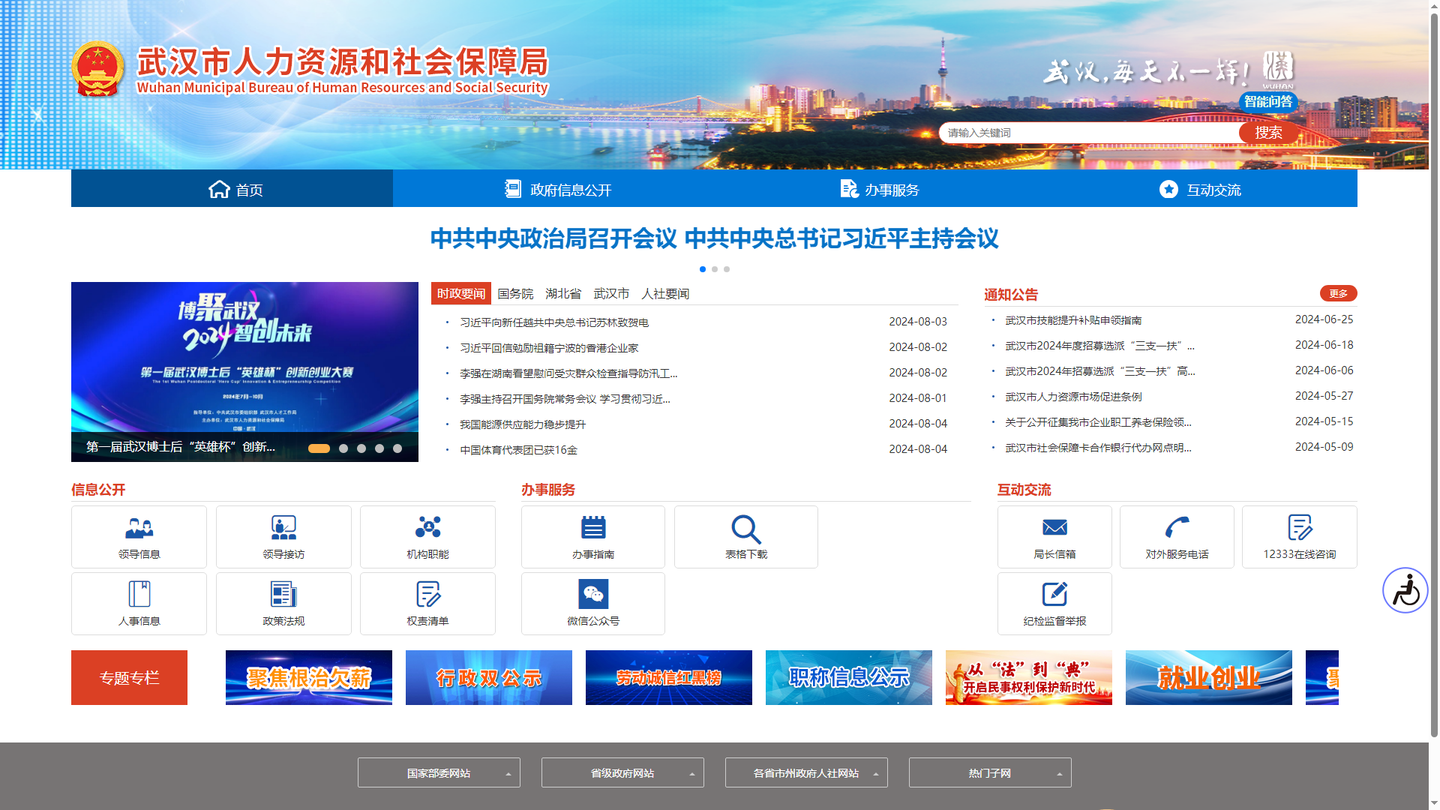Open notice 武汉市2024年度招募选派三支一扶 dated 06-18
This screenshot has width=1440, height=810.
(1100, 345)
